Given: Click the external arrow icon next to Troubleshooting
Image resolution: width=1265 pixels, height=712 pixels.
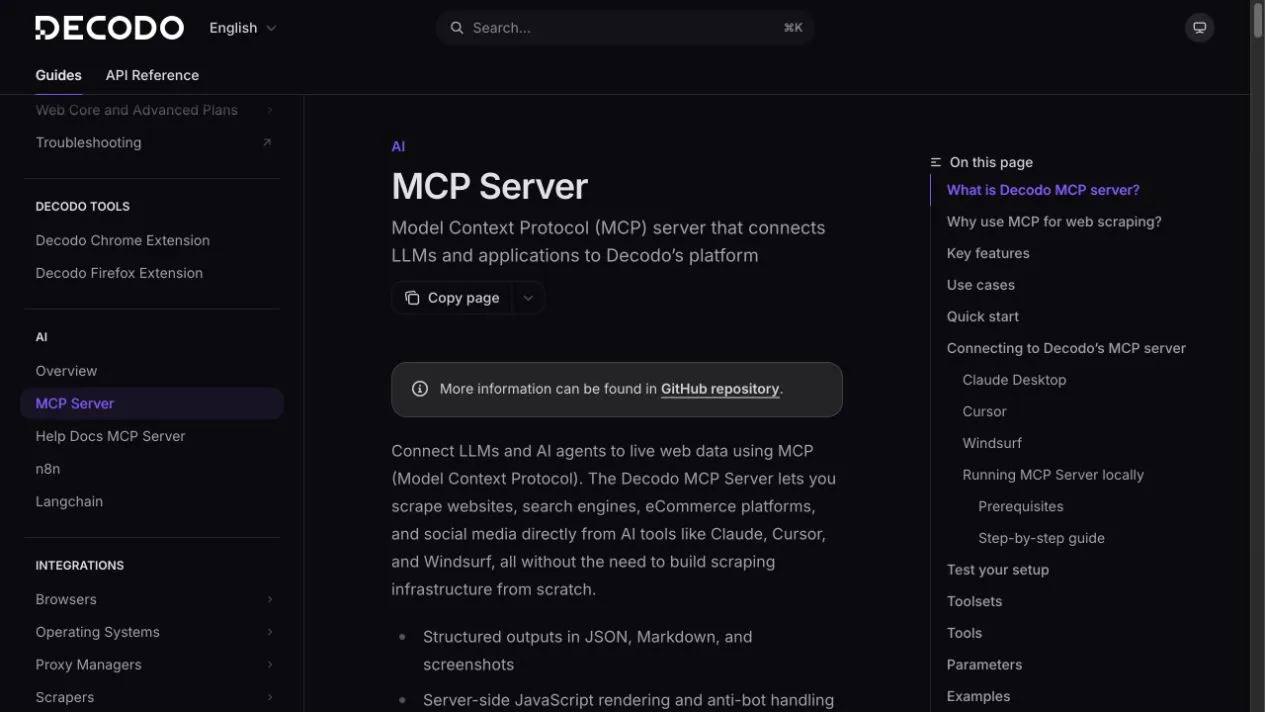Looking at the screenshot, I should (267, 142).
